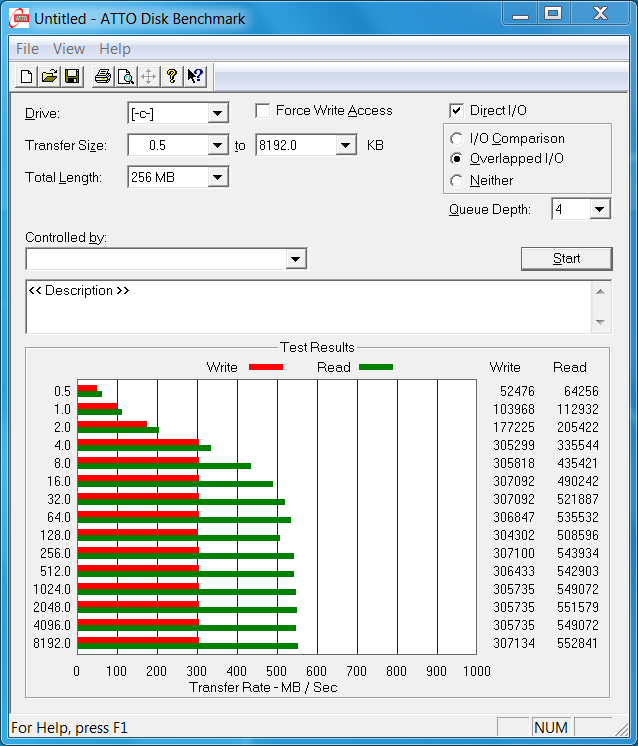Click the read value 435421
The height and width of the screenshot is (746, 638).
coord(577,463)
